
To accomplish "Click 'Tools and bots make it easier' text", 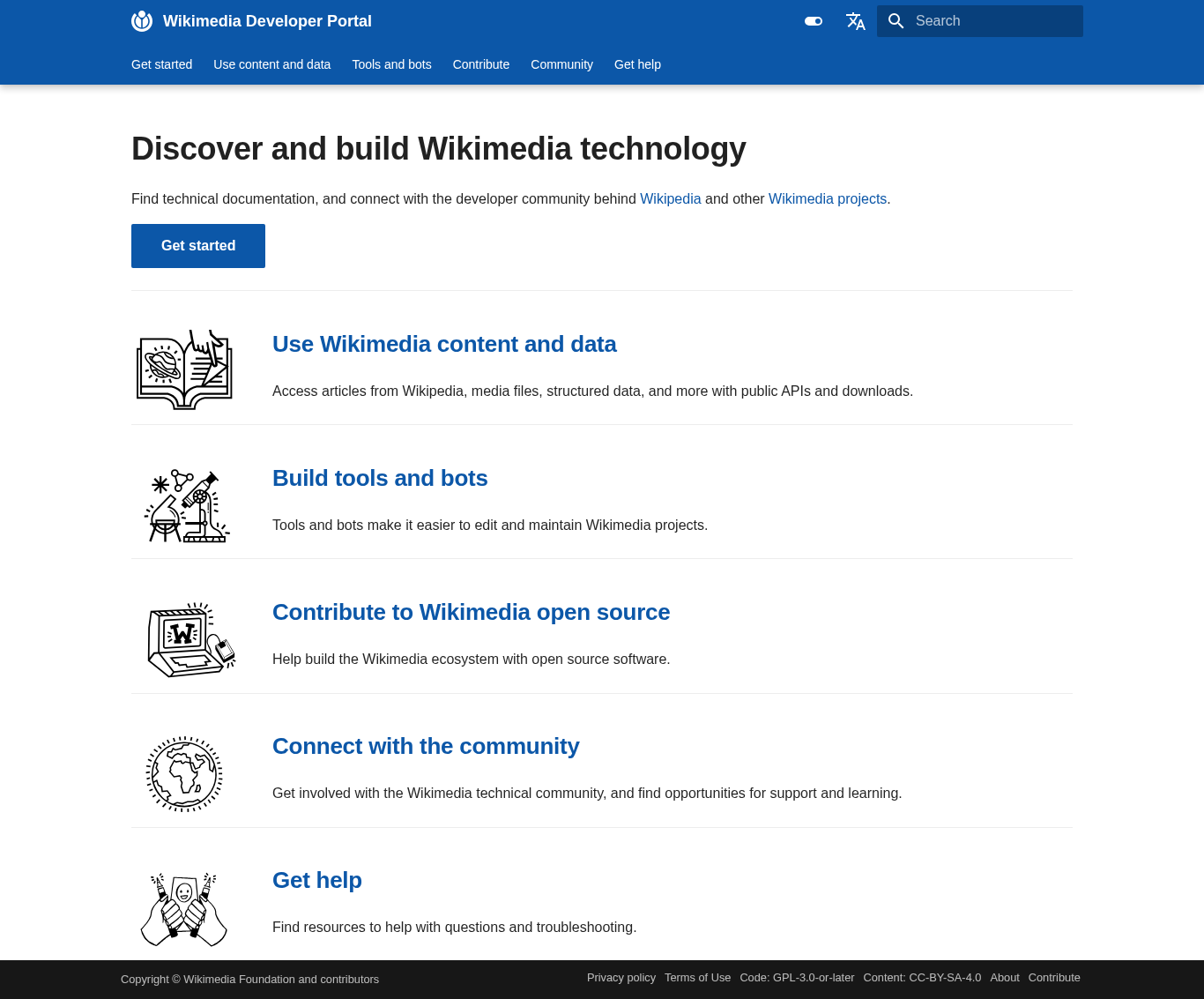I will pos(490,526).
